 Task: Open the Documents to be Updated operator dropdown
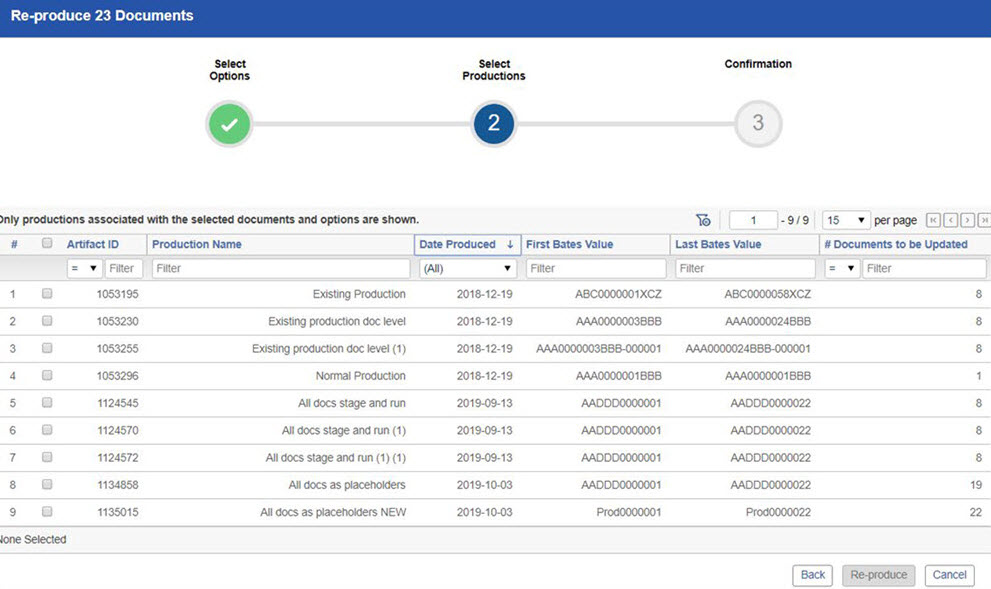[x=842, y=269]
